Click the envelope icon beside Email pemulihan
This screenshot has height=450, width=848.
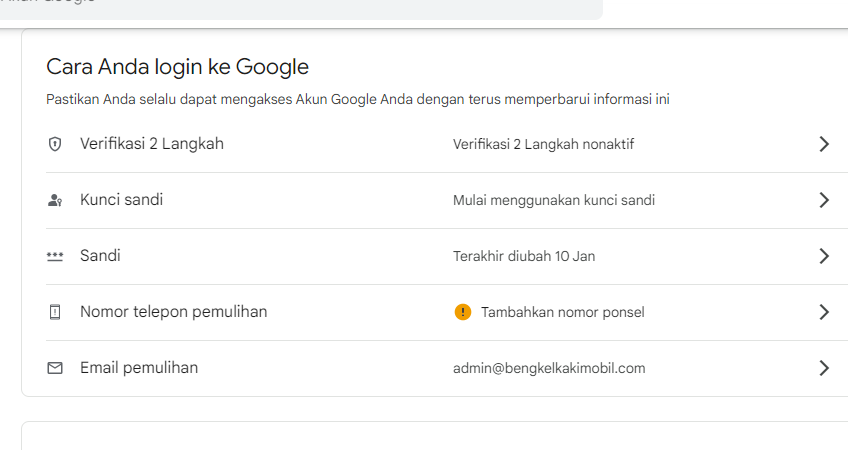click(55, 368)
